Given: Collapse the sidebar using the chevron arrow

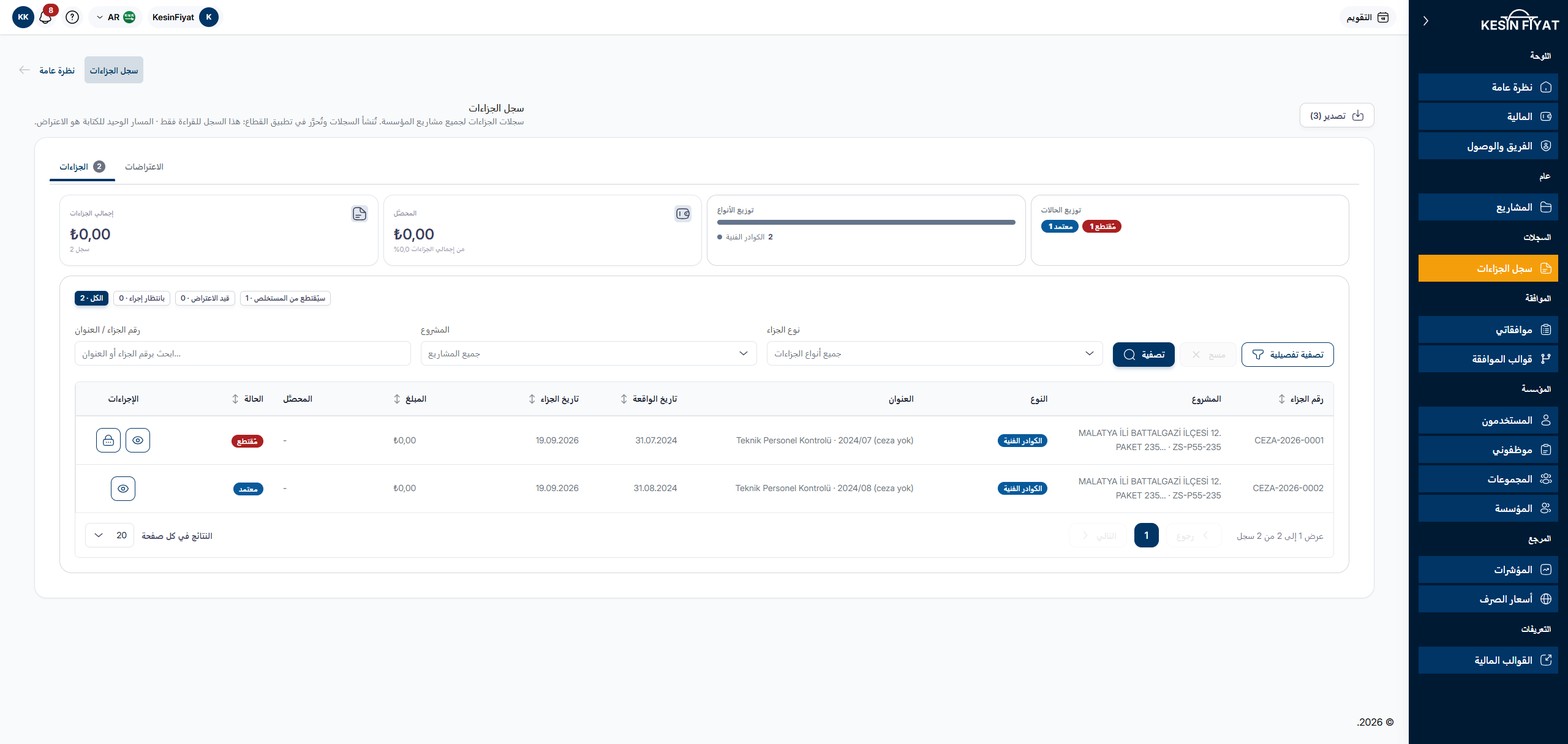Looking at the screenshot, I should (x=1425, y=21).
